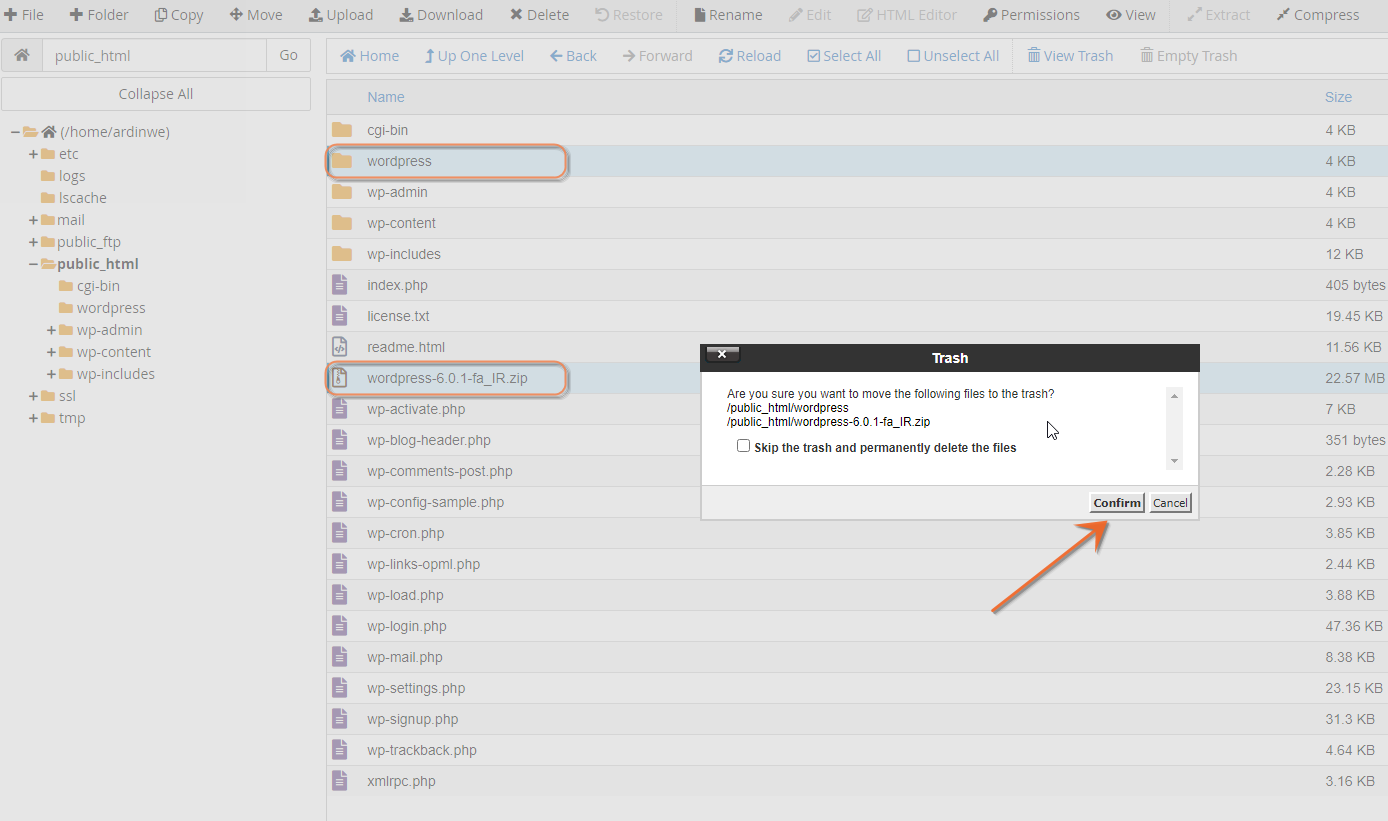Click the wp-activate.php file icon
This screenshot has width=1388, height=821.
click(x=340, y=409)
